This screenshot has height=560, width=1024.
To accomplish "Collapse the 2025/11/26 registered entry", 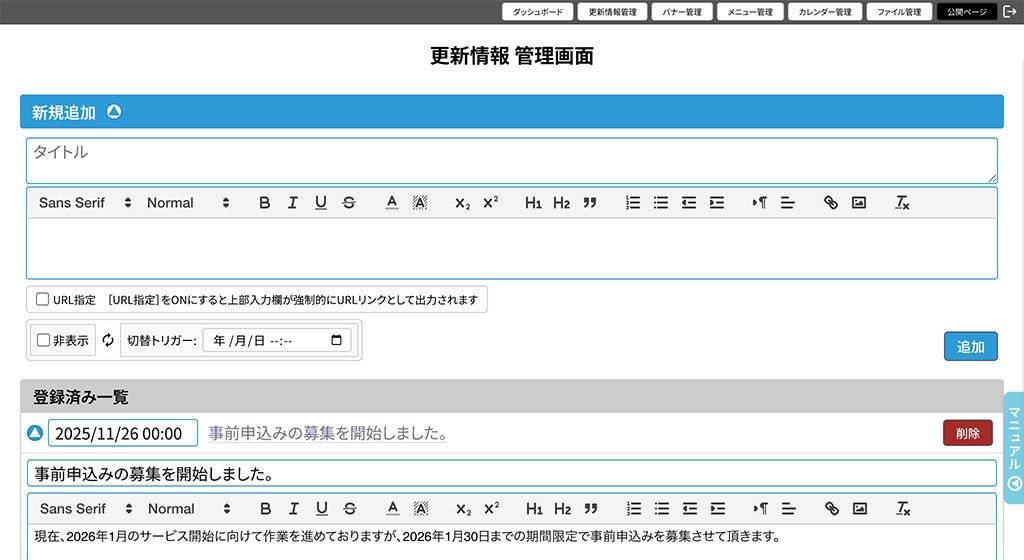I will [35, 433].
